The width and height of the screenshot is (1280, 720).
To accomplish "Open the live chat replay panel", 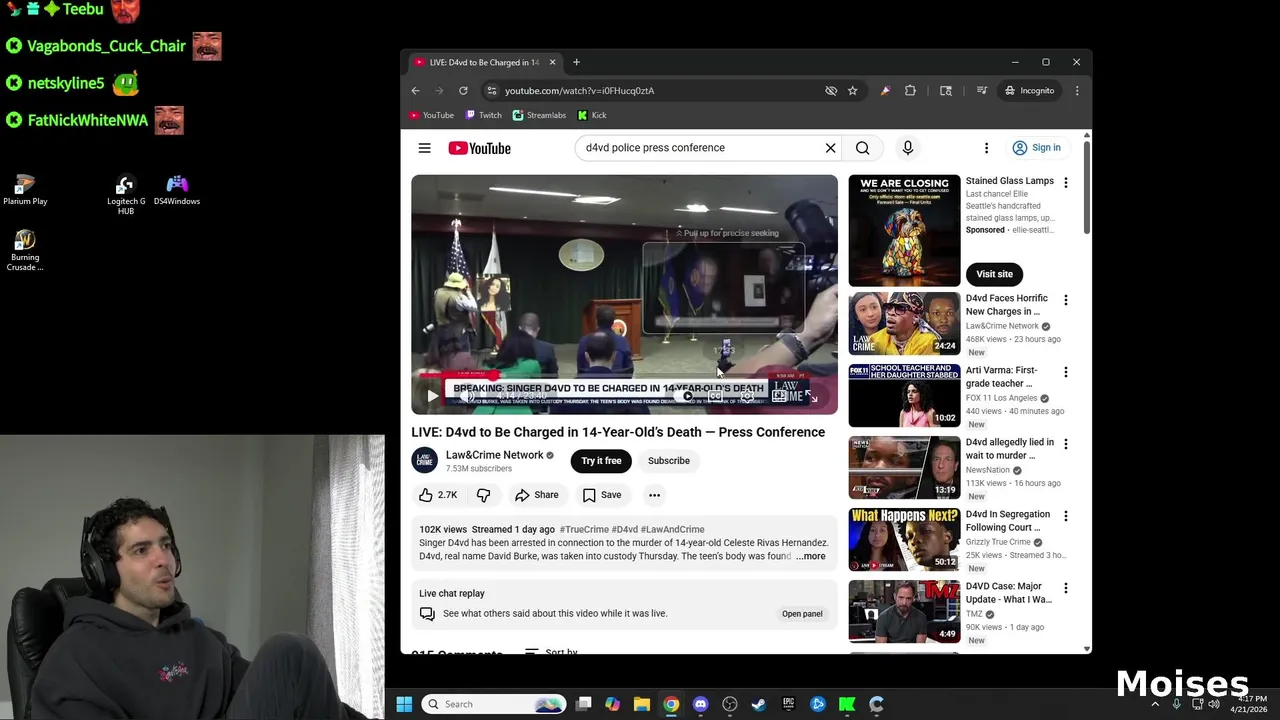I will 802,614.
